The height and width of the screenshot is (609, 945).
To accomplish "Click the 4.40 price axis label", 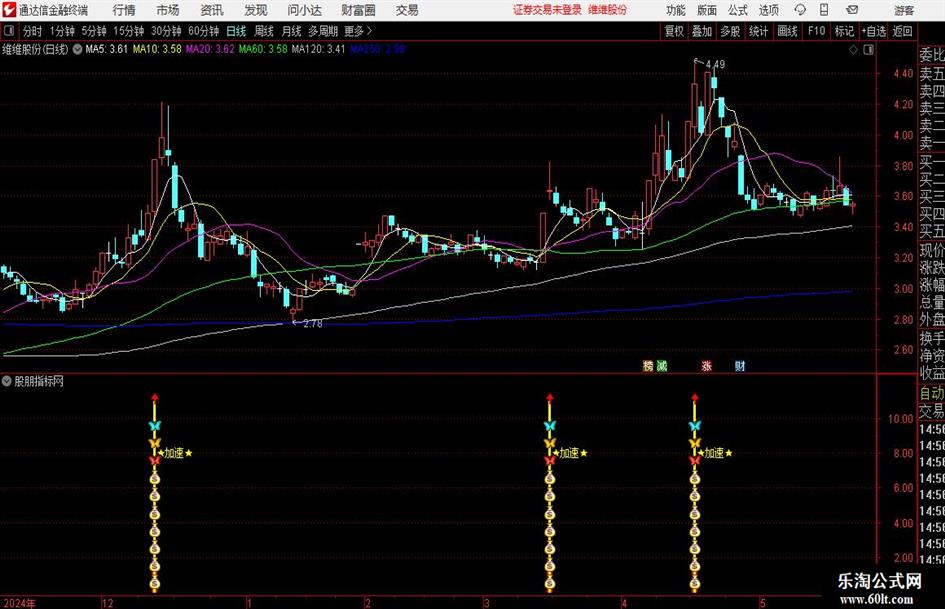I will point(903,74).
